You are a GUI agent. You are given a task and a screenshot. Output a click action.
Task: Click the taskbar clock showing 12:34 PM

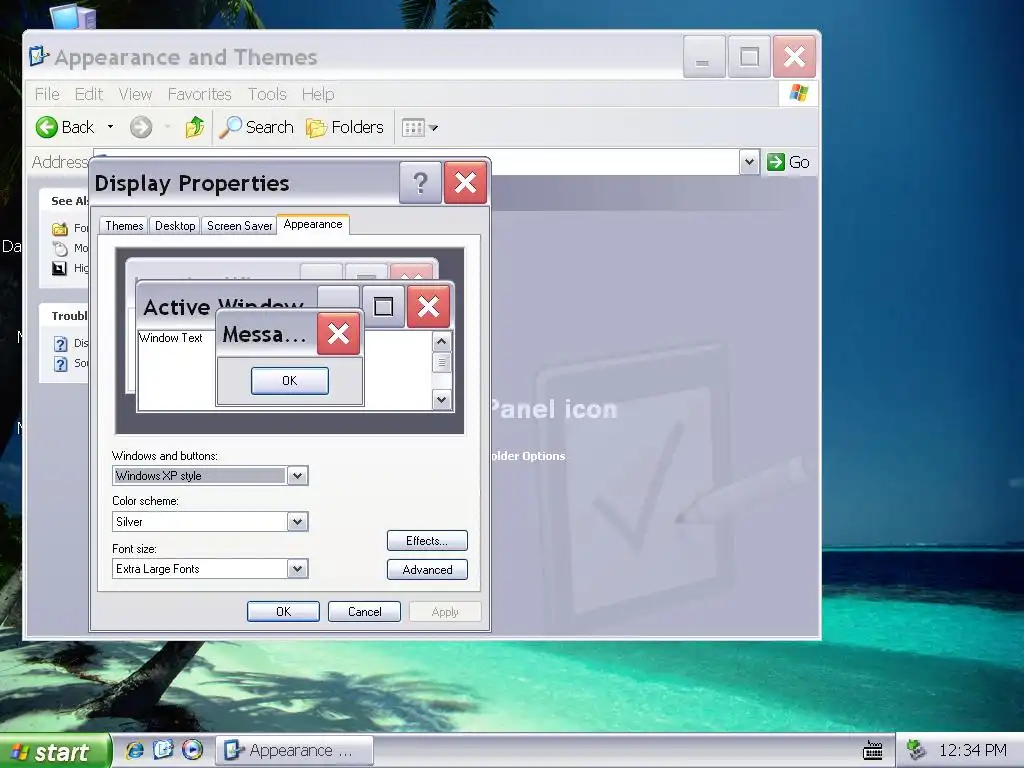click(x=972, y=750)
